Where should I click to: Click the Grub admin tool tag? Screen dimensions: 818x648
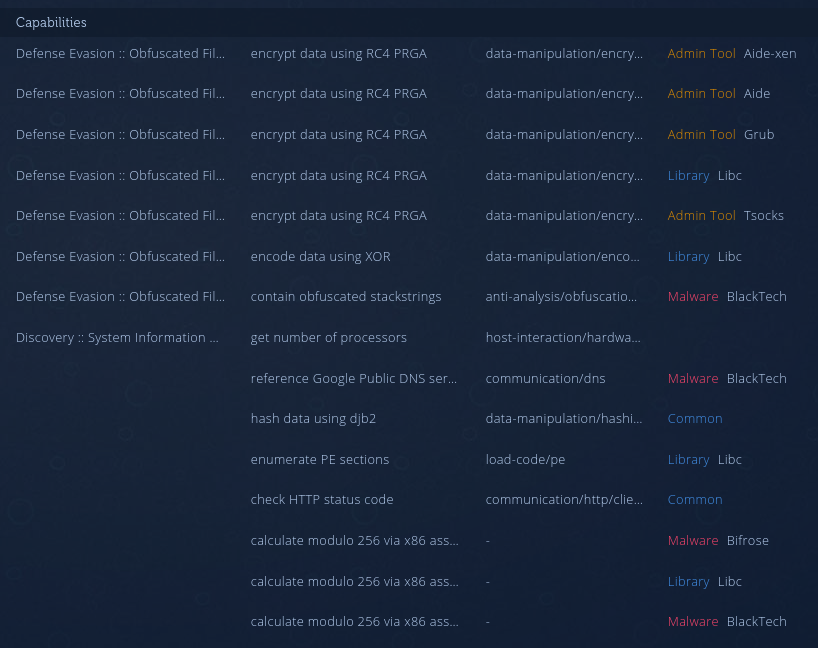point(758,134)
